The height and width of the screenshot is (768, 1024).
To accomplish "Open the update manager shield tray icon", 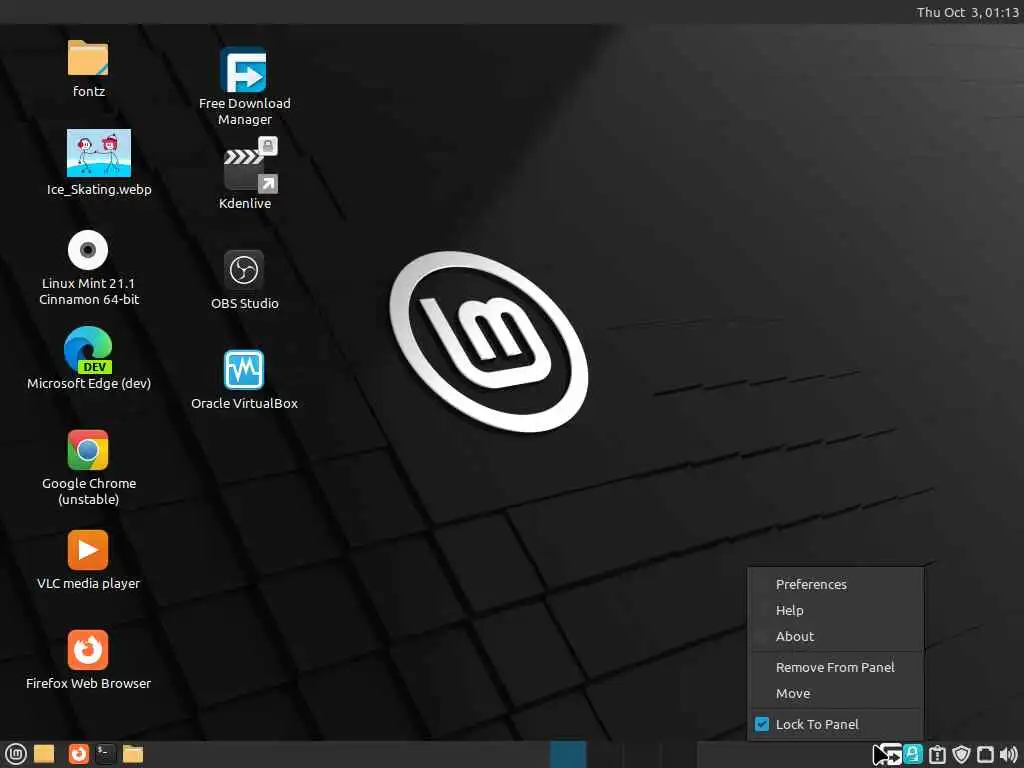I will [x=961, y=754].
